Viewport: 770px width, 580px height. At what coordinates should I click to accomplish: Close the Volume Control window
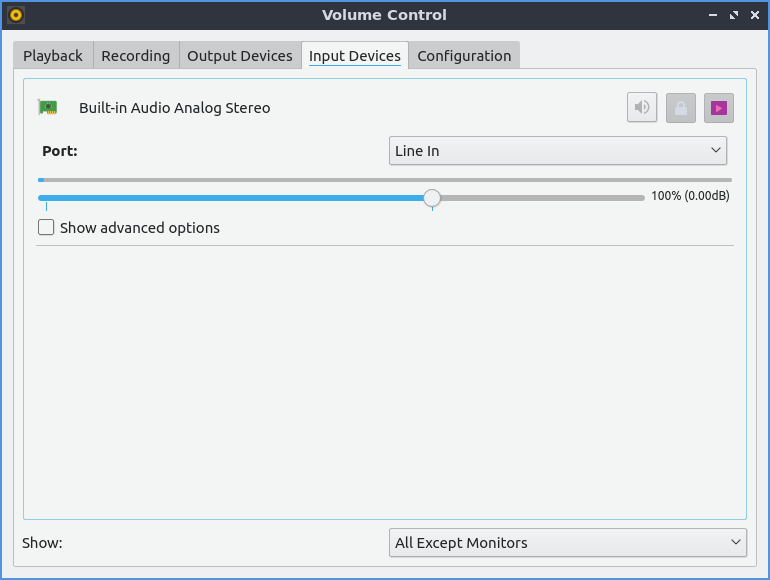click(x=754, y=15)
